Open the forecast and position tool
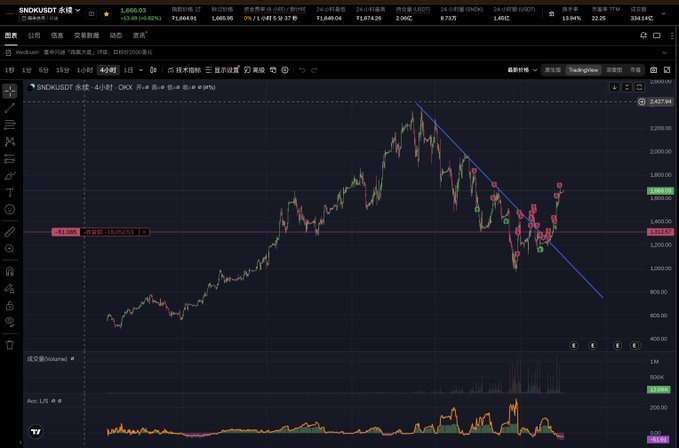 click(10, 159)
